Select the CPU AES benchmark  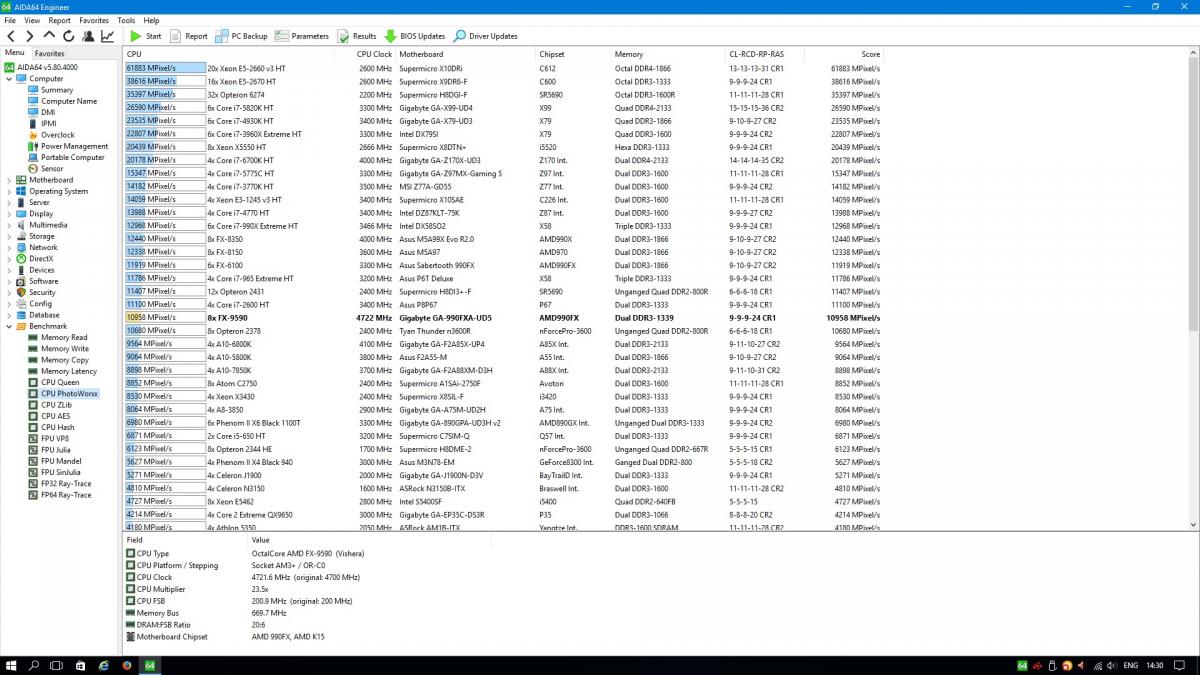point(50,416)
